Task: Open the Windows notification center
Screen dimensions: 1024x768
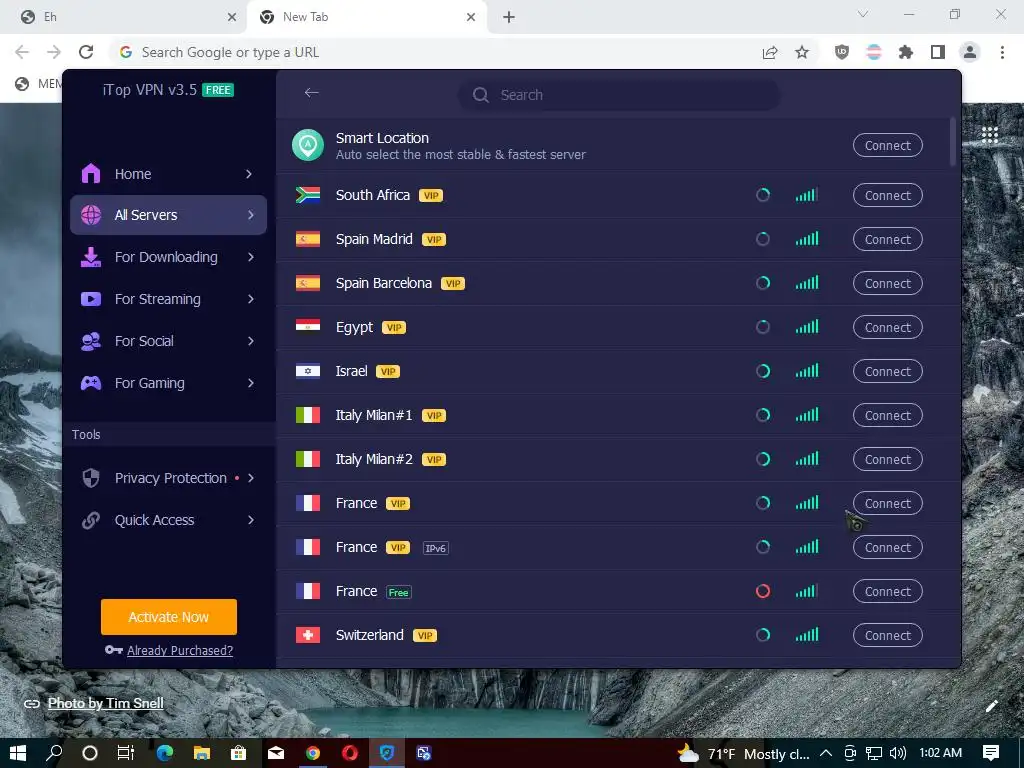Action: [991, 753]
